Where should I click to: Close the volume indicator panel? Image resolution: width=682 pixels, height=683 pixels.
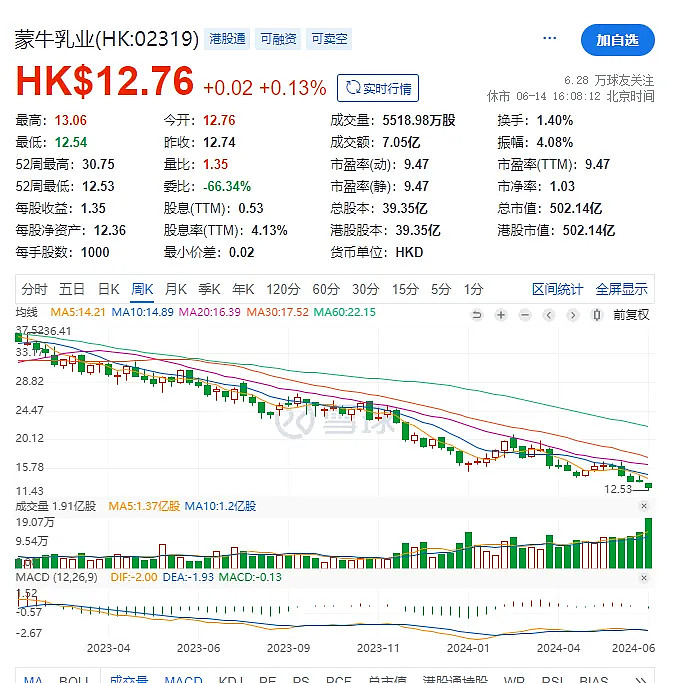(x=644, y=506)
